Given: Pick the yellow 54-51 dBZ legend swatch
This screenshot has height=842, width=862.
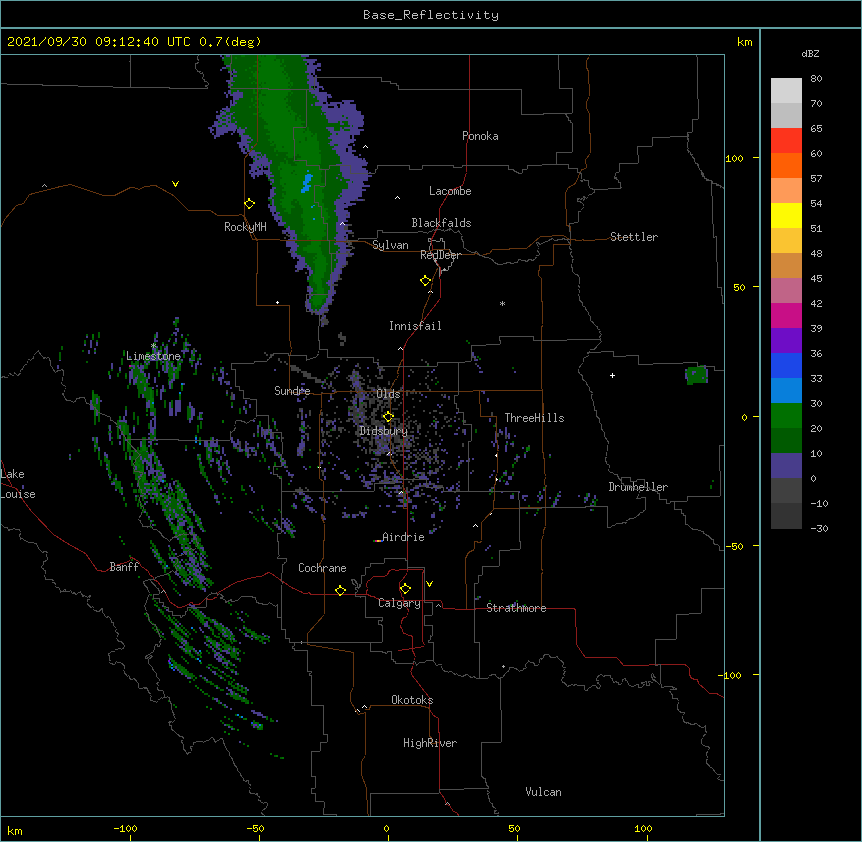Looking at the screenshot, I should [786, 215].
